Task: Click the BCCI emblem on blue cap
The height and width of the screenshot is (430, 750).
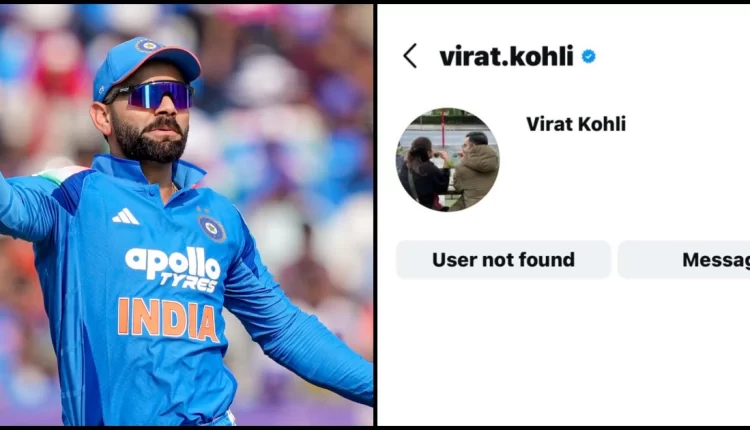Action: click(x=146, y=45)
